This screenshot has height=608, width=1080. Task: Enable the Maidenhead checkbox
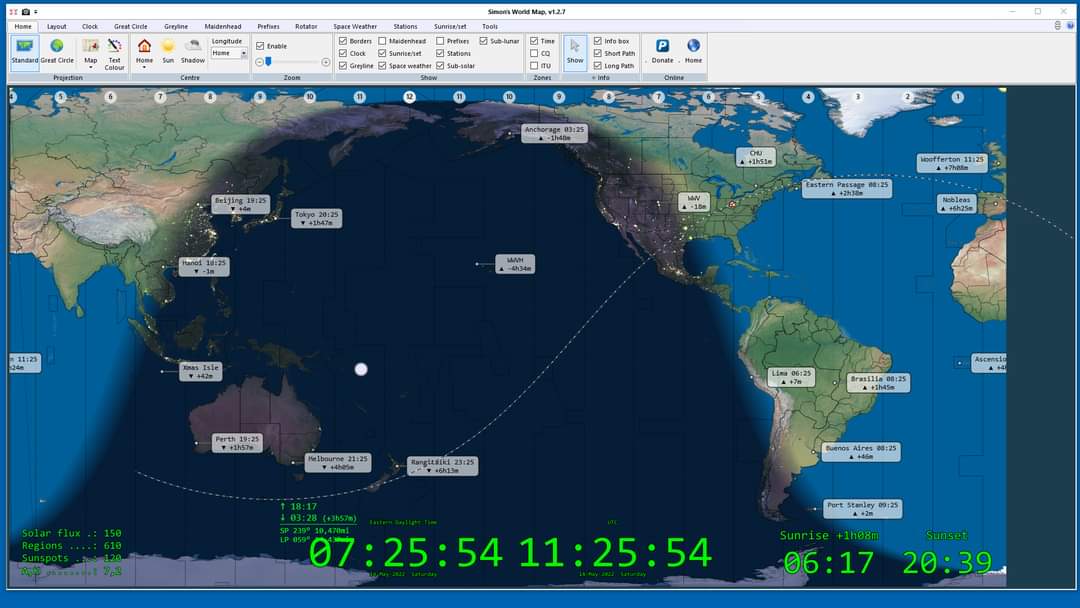click(383, 41)
